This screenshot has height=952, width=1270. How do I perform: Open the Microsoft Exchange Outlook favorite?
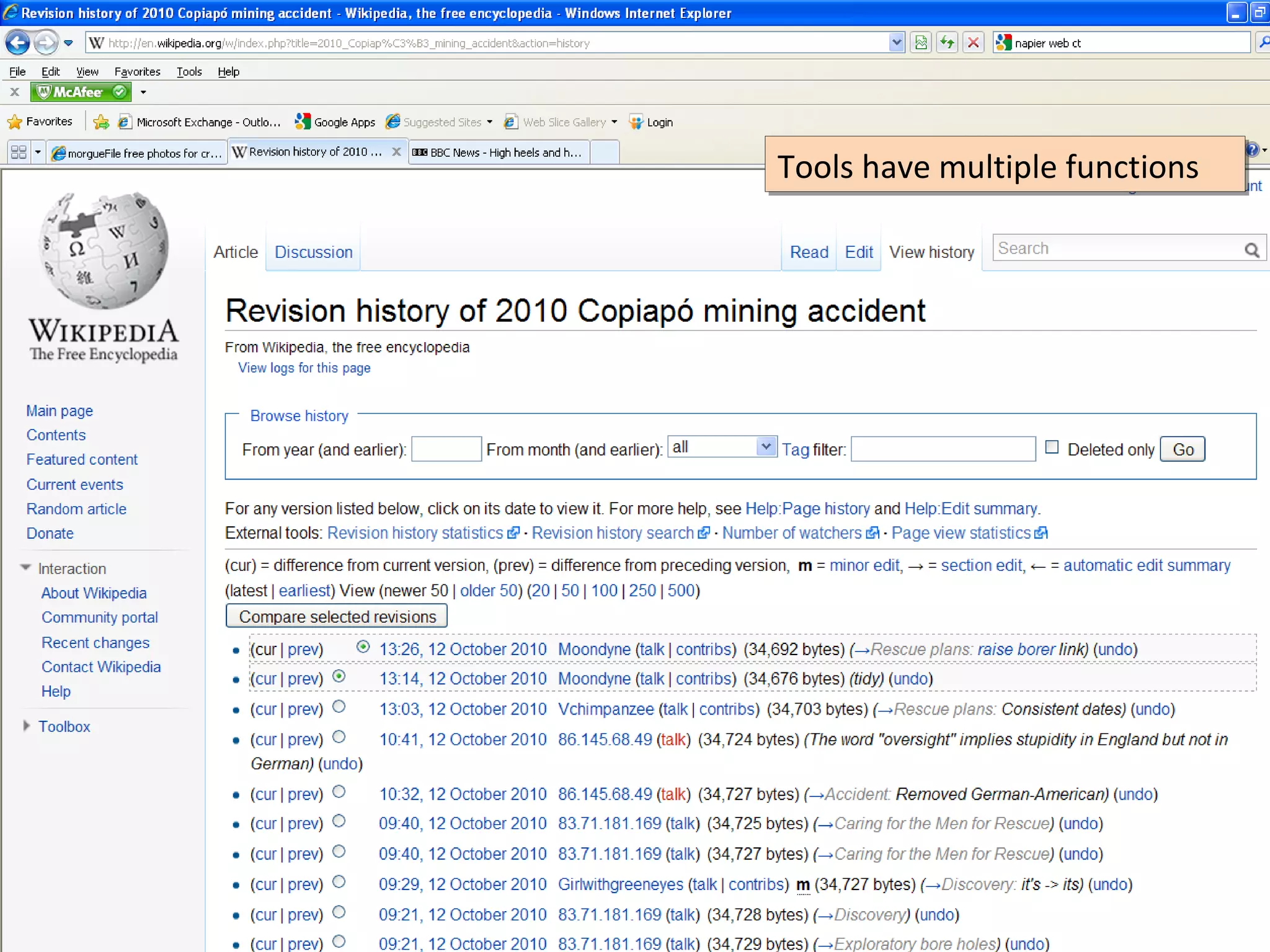click(x=200, y=121)
